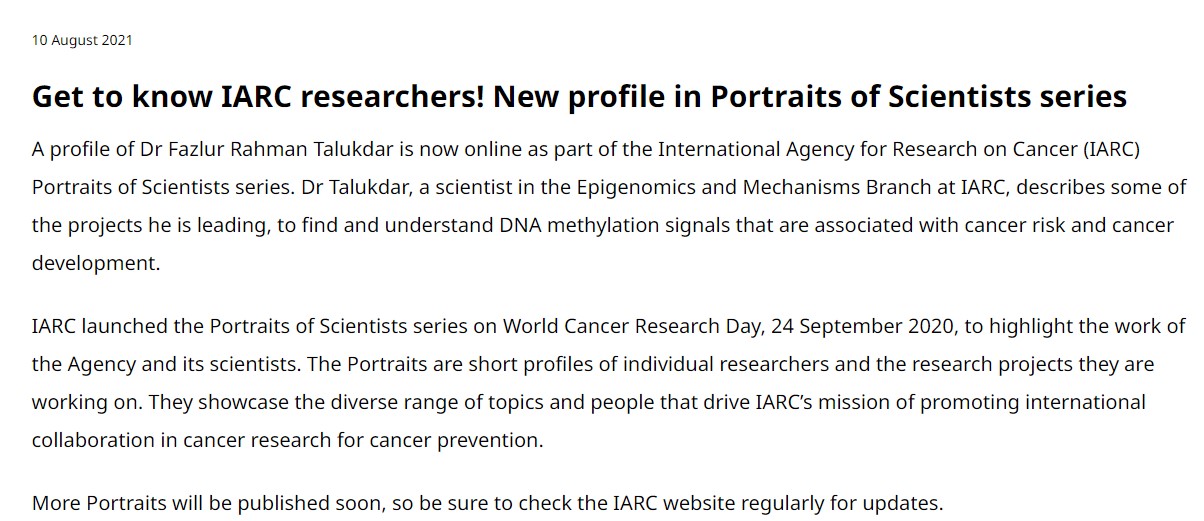Click "promoting international" at line end
Screen dimensions: 1204x521
[x=1042, y=402]
